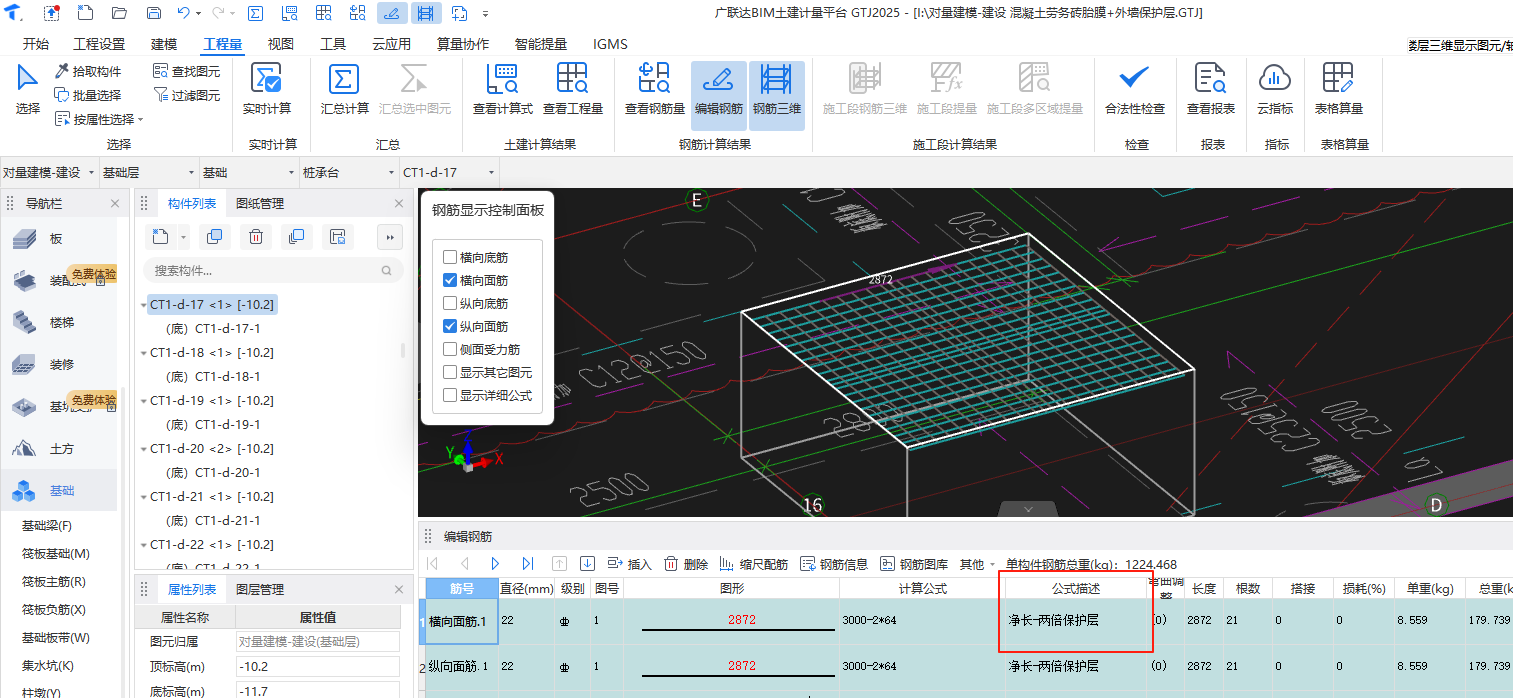Close the 构件列表 panel

[x=399, y=203]
